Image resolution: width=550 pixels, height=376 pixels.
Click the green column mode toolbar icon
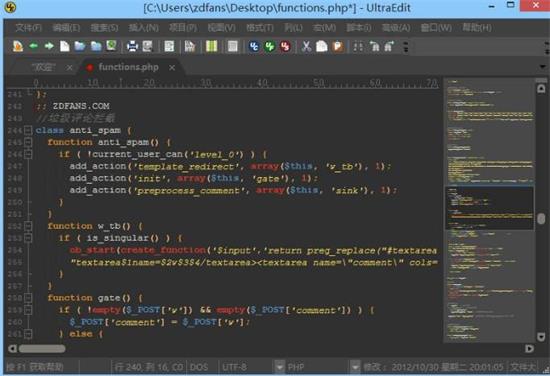point(212,46)
